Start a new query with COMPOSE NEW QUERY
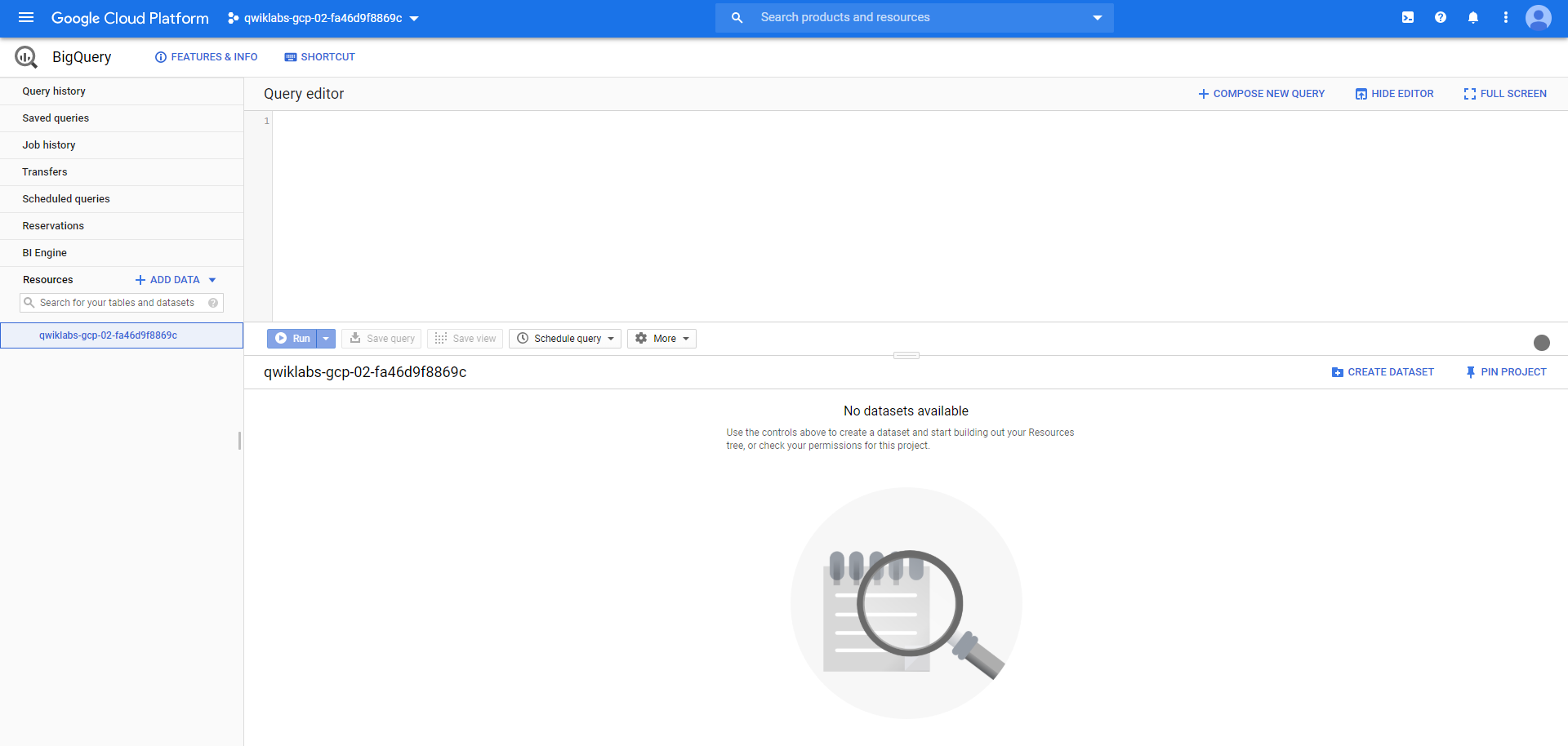This screenshot has width=1568, height=746. pos(1261,93)
